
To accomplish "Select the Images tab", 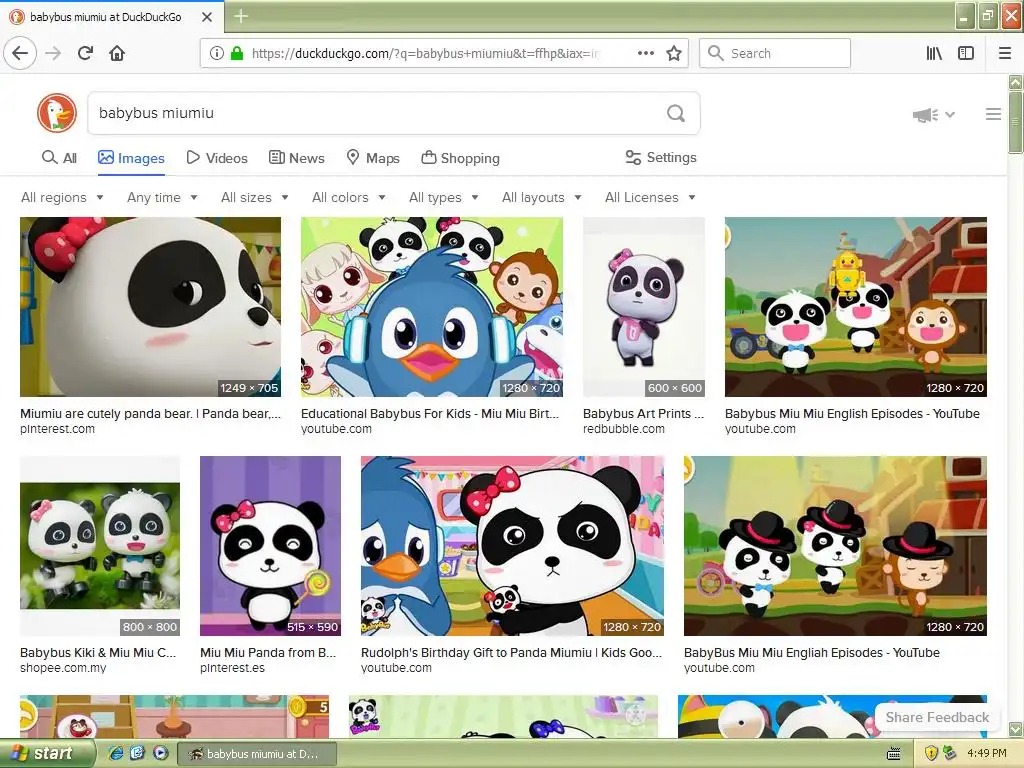I will (131, 158).
